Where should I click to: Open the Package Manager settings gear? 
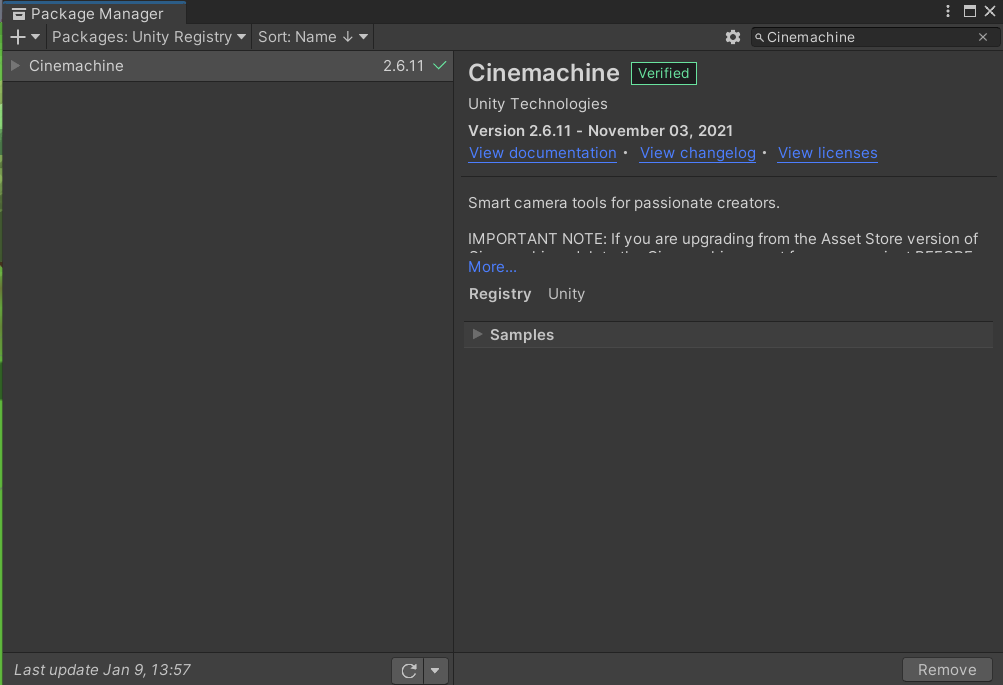coord(733,37)
